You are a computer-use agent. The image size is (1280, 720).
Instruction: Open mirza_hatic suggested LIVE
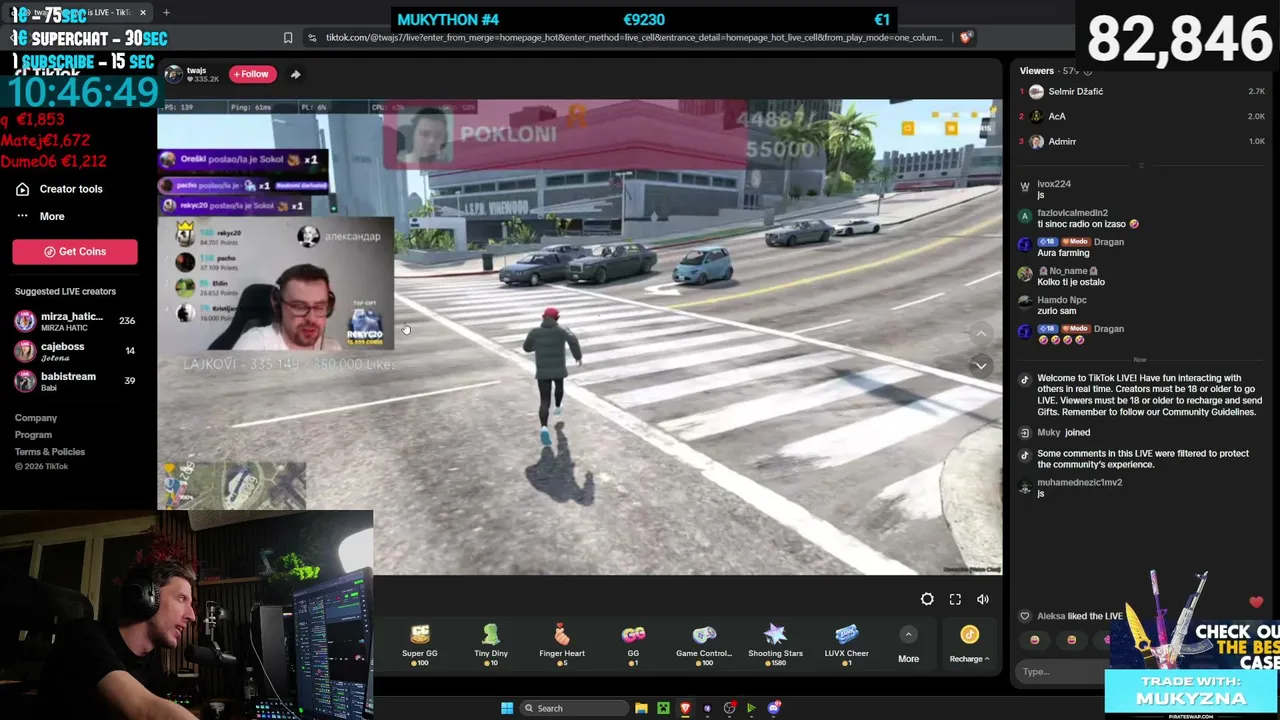pyautogui.click(x=75, y=321)
